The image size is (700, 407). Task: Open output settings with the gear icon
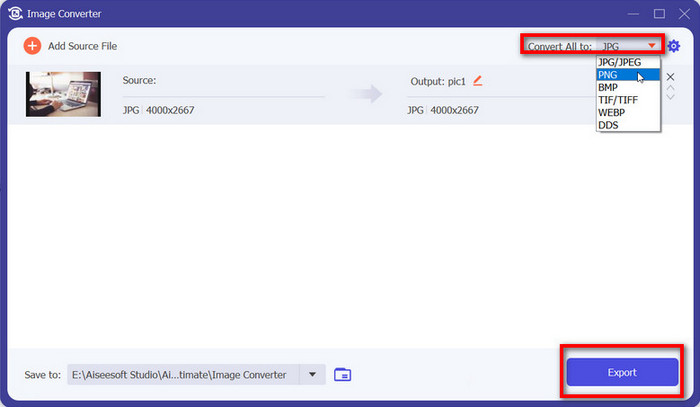673,46
